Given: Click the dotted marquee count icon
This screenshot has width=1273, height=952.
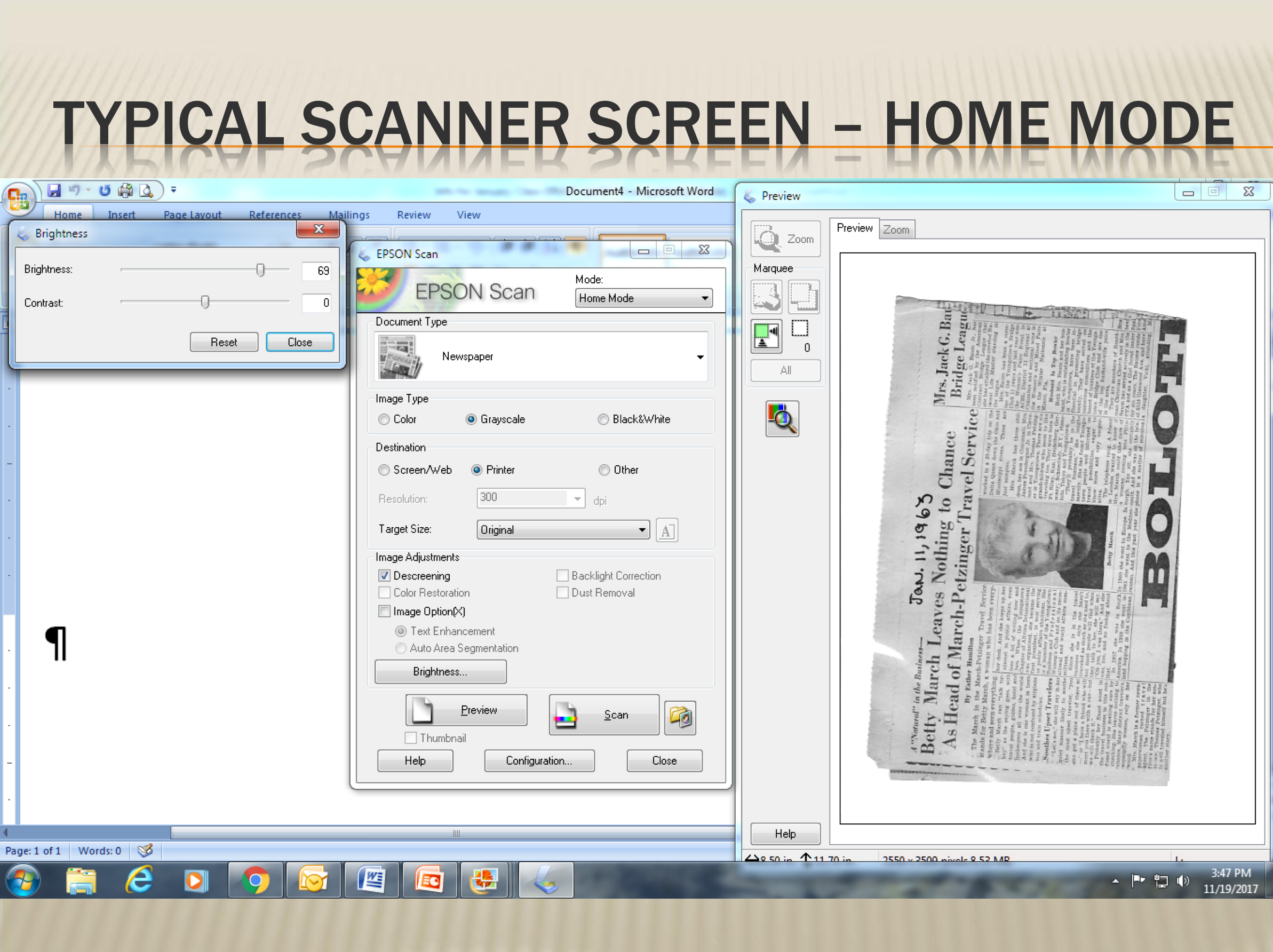Looking at the screenshot, I should point(800,328).
